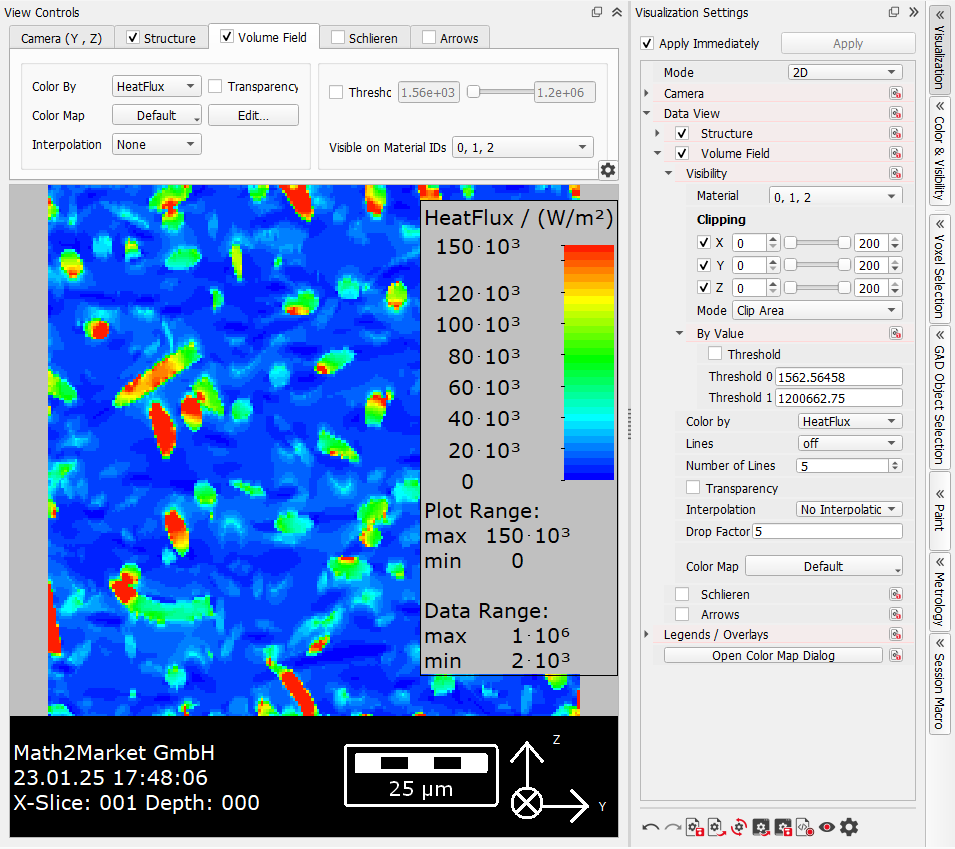Open the gear settings in bottom toolbar
The width and height of the screenshot is (955, 849).
point(849,827)
